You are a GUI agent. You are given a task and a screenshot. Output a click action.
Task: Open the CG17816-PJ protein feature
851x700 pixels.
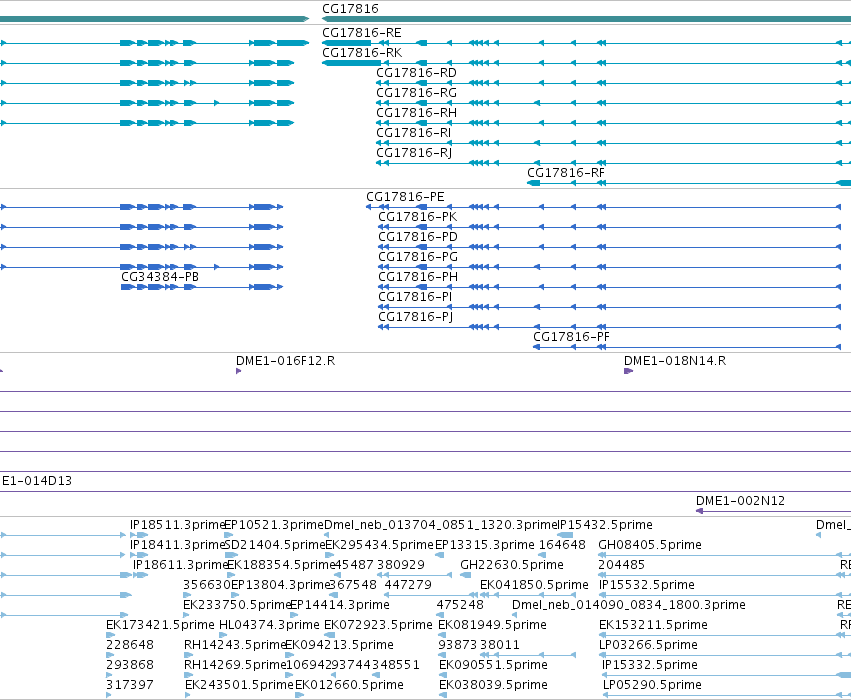click(416, 317)
